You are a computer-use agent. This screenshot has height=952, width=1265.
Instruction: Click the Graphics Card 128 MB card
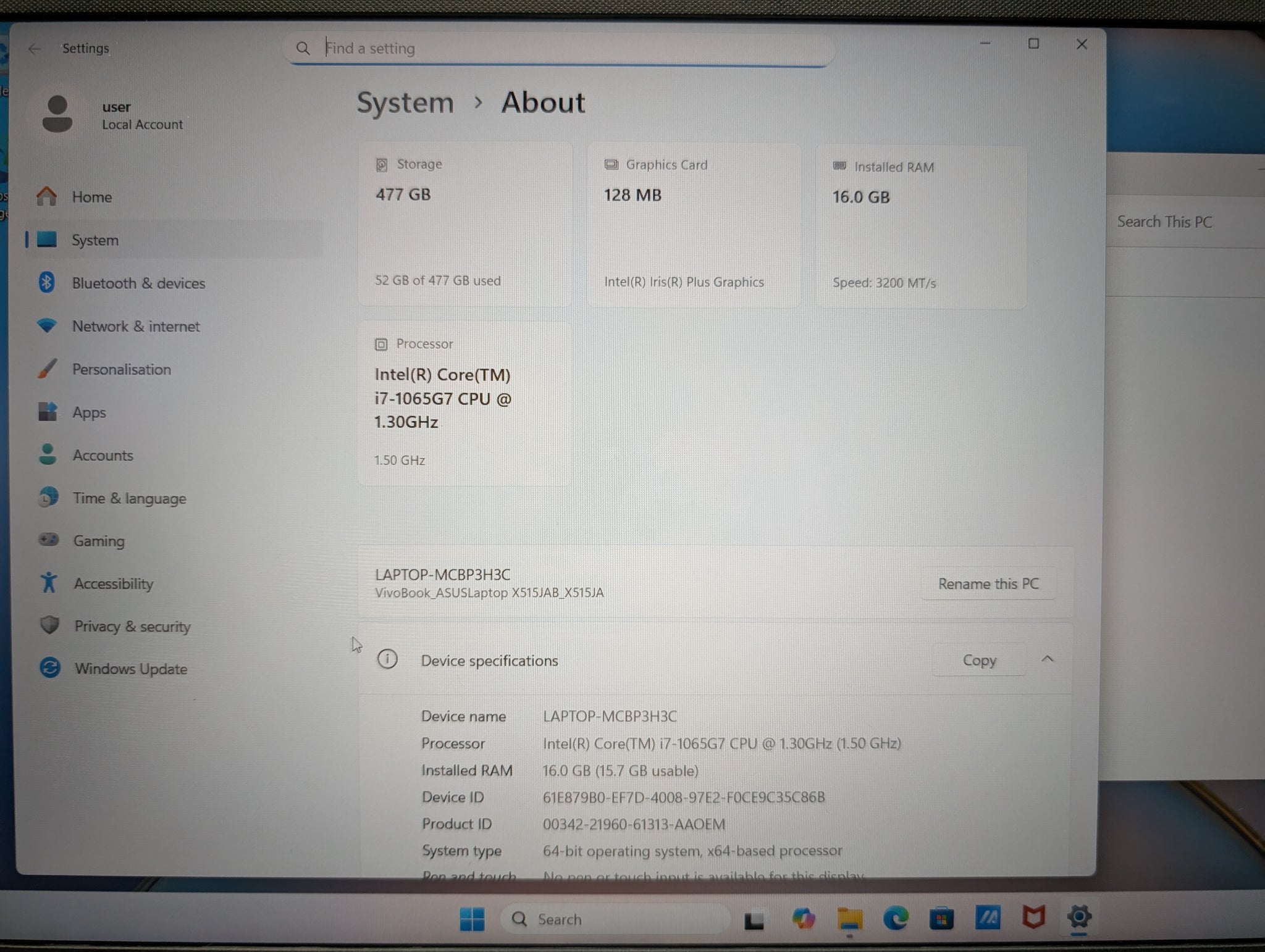pos(694,225)
